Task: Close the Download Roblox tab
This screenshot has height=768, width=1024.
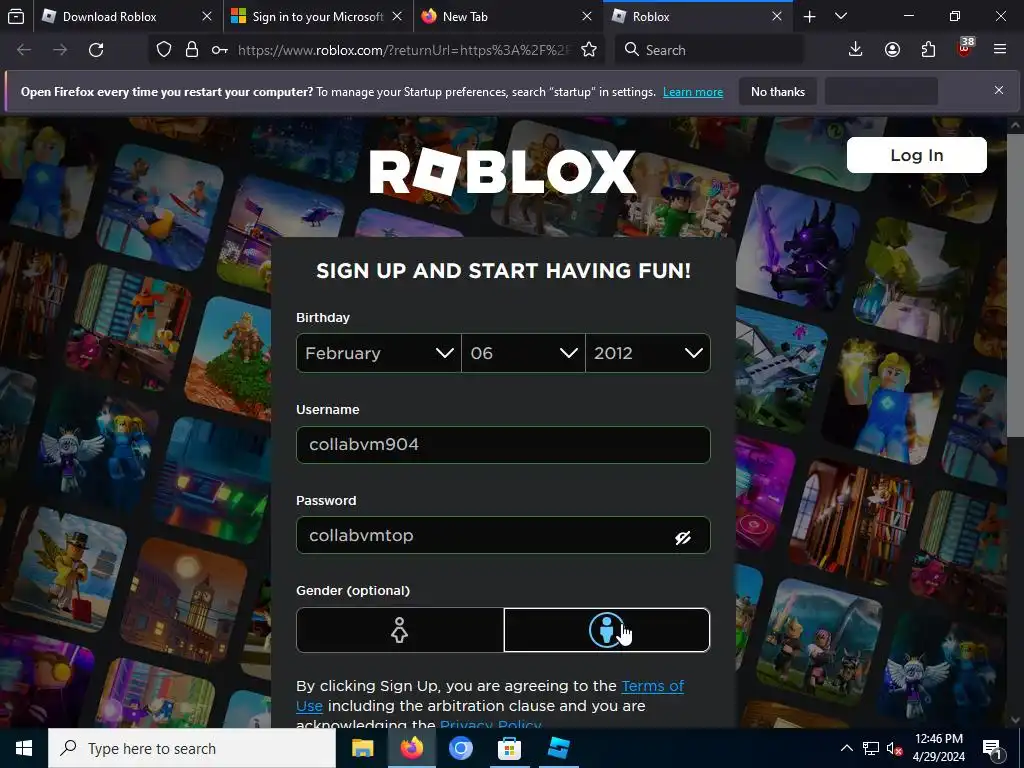Action: 206,16
